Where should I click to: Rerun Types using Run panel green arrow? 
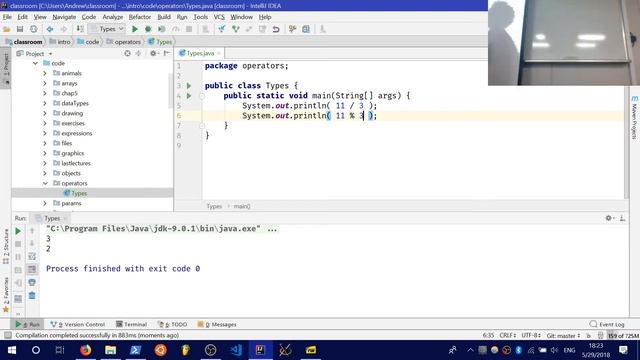pos(18,231)
